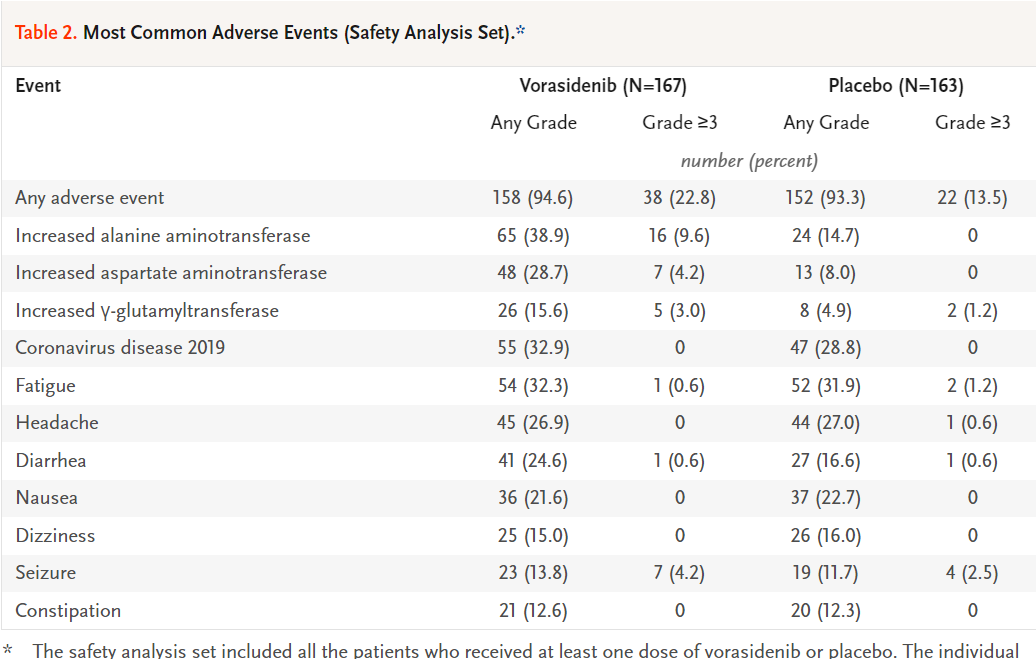Click the '24 (14.7)' cell
This screenshot has height=662, width=1036.
[825, 236]
